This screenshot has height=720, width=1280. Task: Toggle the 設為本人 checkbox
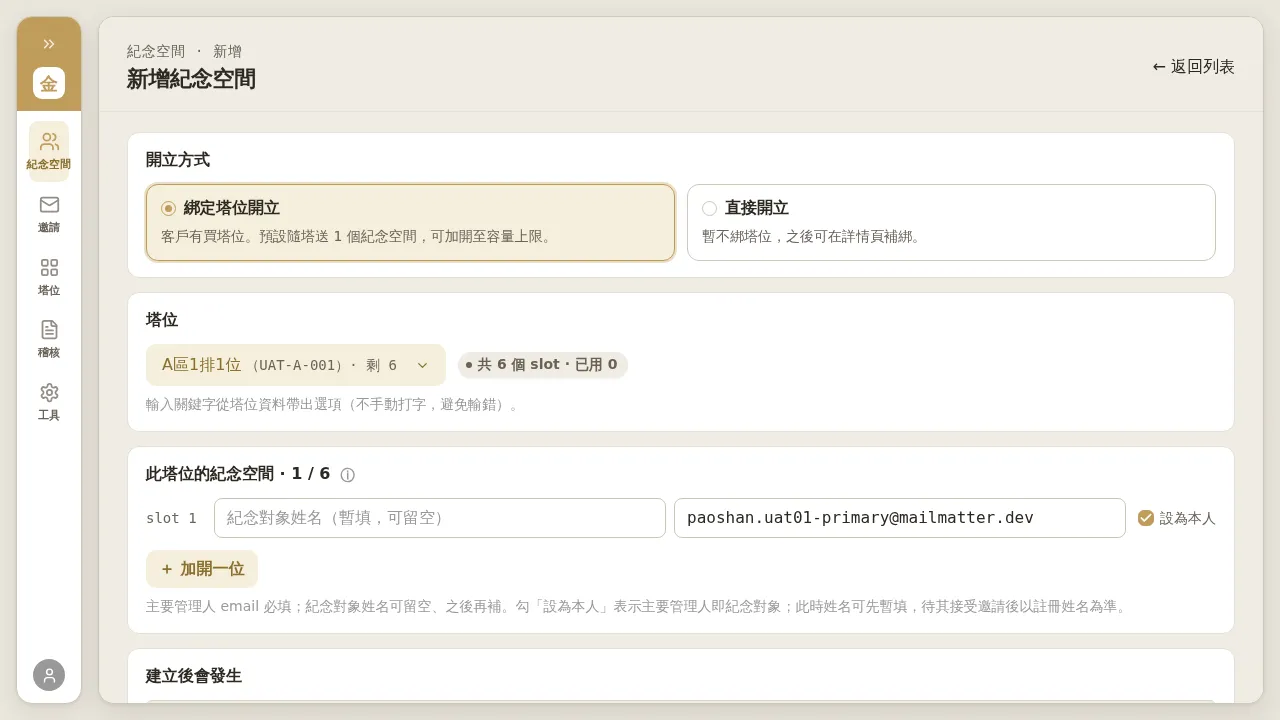pyautogui.click(x=1146, y=518)
